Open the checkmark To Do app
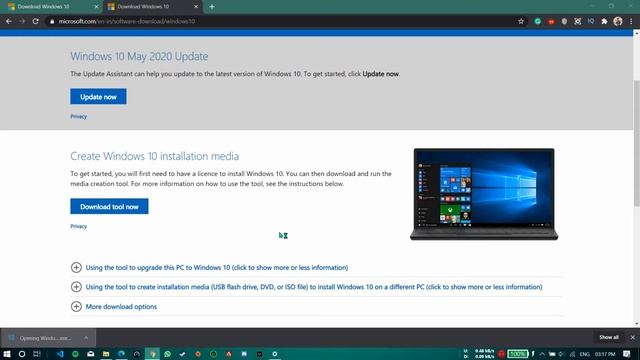 click(182, 354)
